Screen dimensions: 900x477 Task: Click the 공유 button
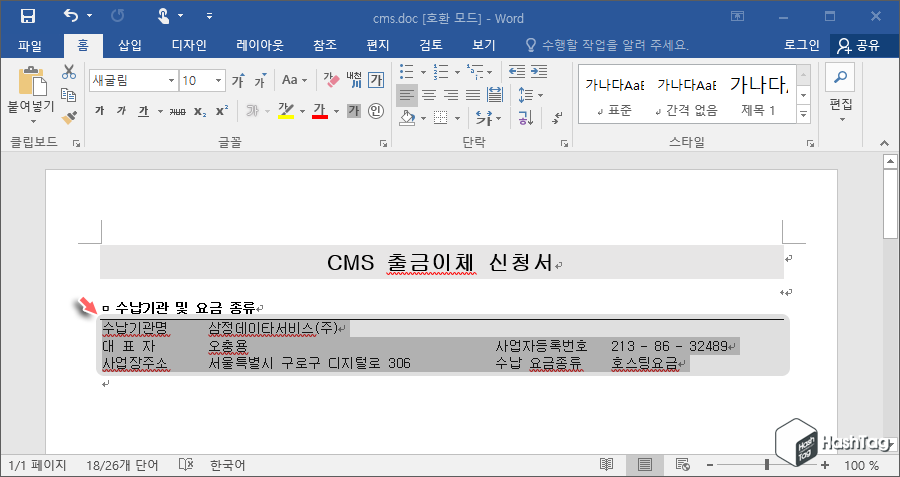(858, 45)
